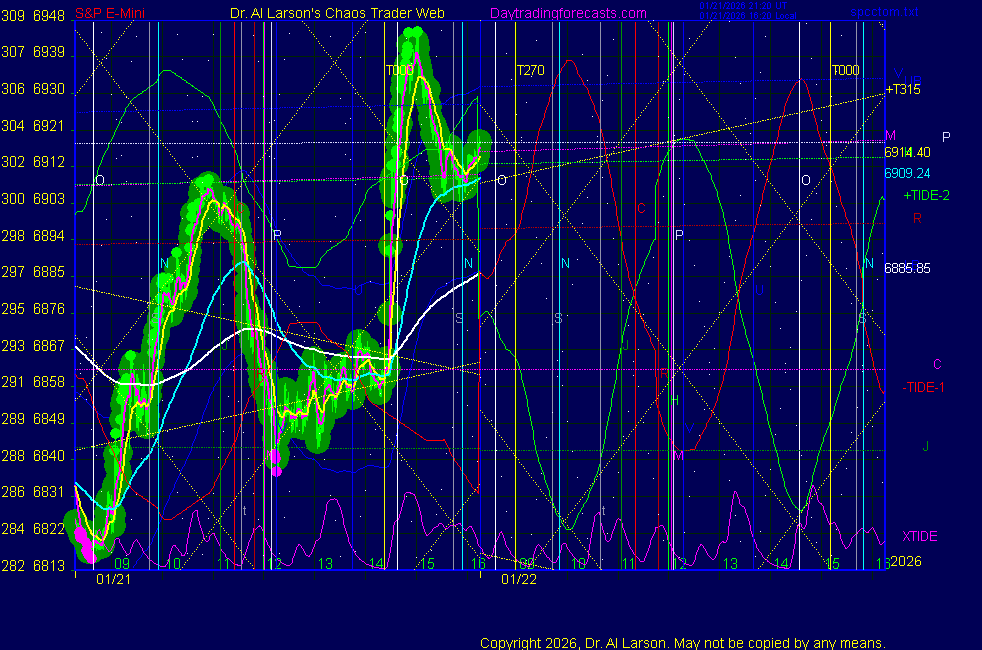Click the magenta XTIDE legend label
Viewport: 982px width, 650px height.
919,537
